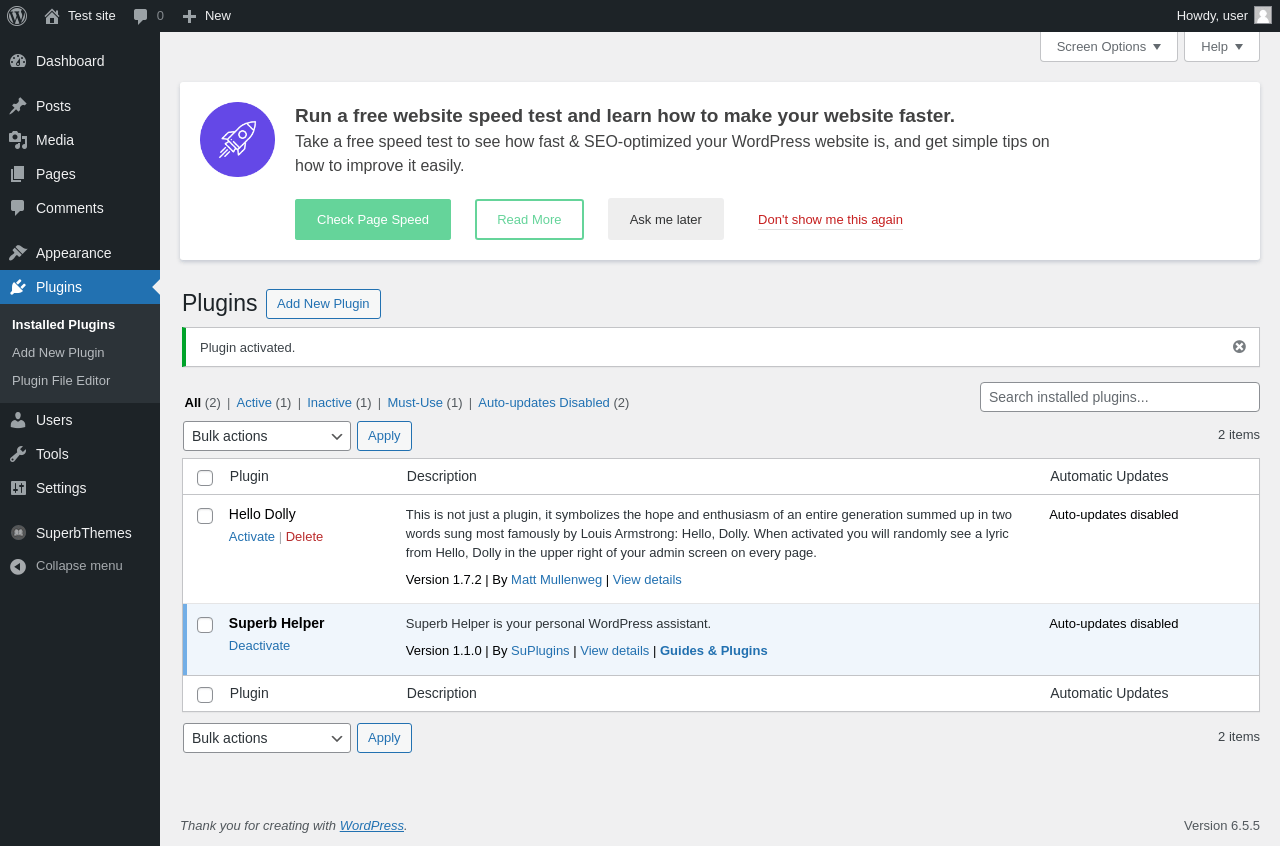The width and height of the screenshot is (1280, 846).
Task: Open Plugin File Editor submenu item
Action: click(61, 381)
